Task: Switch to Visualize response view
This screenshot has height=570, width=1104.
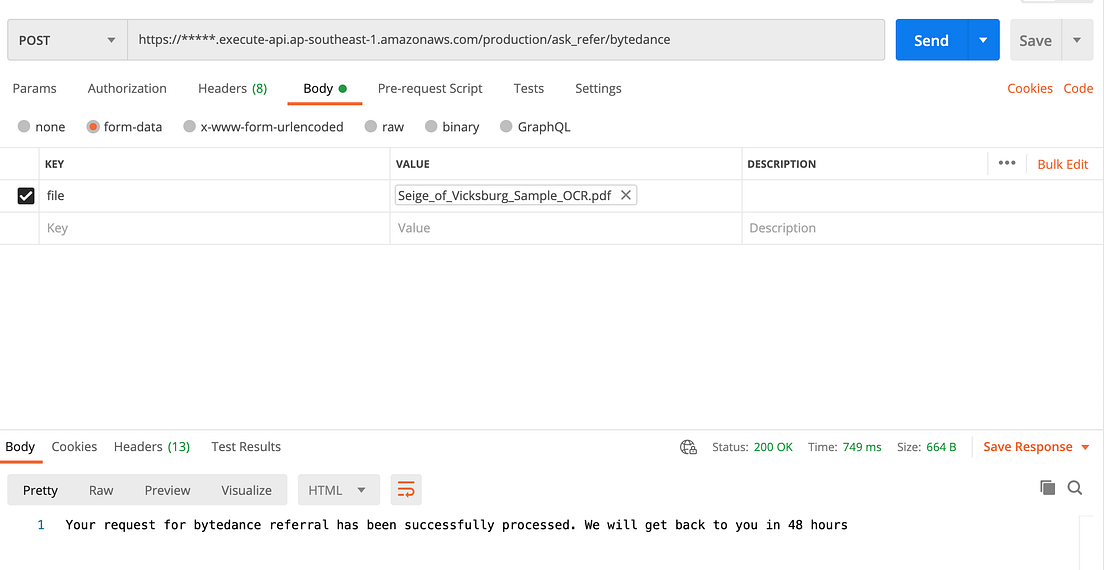Action: pyautogui.click(x=246, y=490)
